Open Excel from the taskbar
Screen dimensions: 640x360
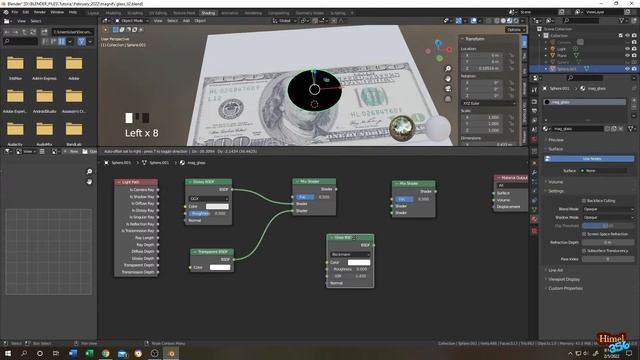[89, 353]
